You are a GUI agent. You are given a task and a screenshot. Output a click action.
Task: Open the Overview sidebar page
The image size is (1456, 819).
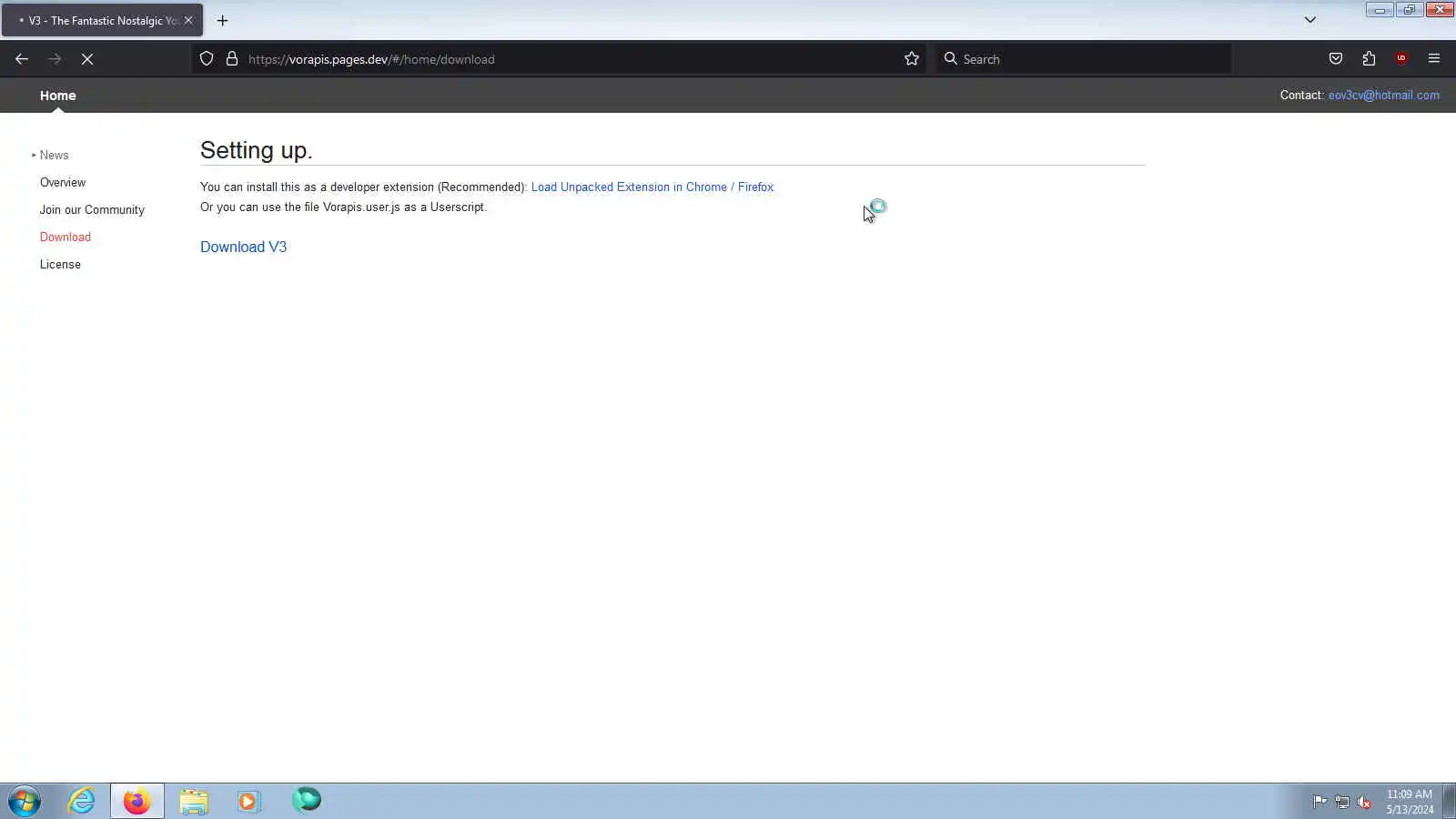(x=63, y=183)
